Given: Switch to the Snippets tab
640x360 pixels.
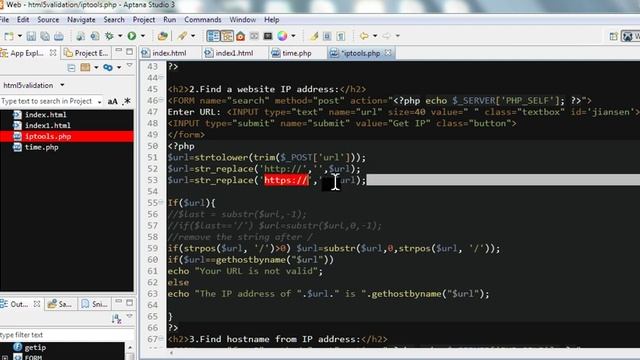Looking at the screenshot, I should (95, 304).
